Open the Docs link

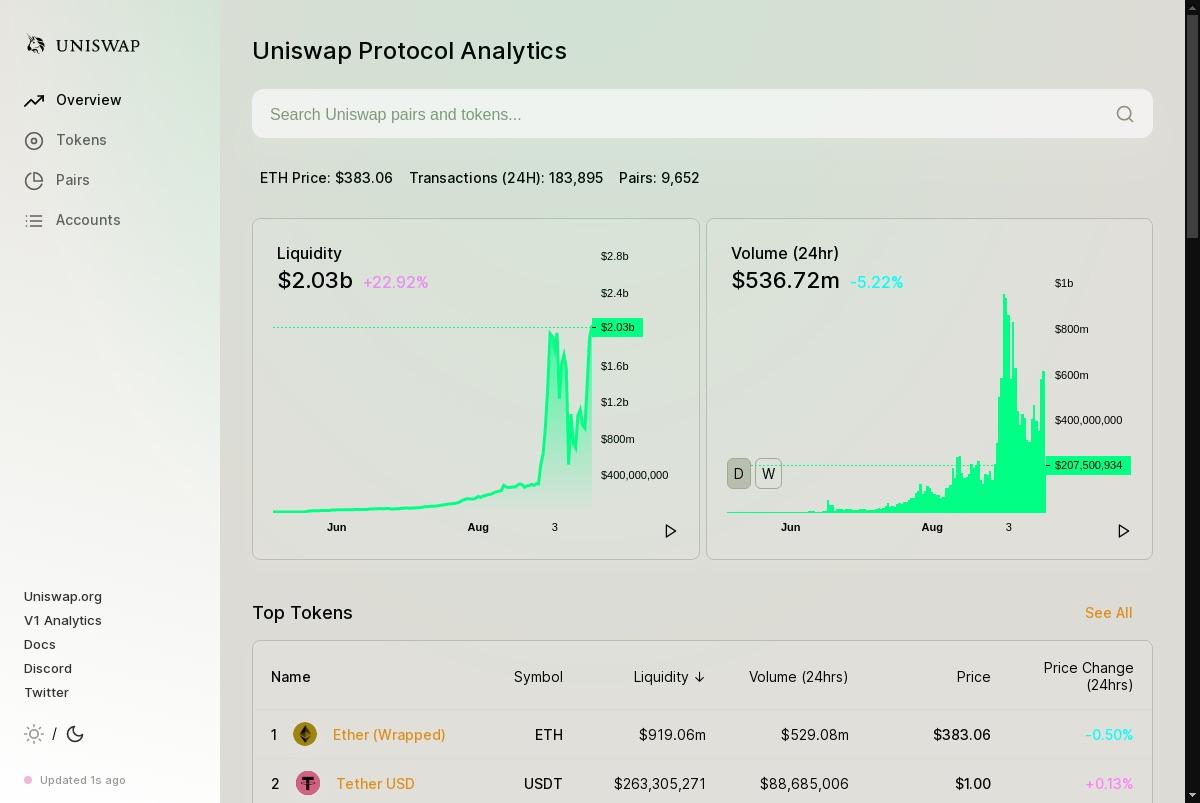(40, 644)
